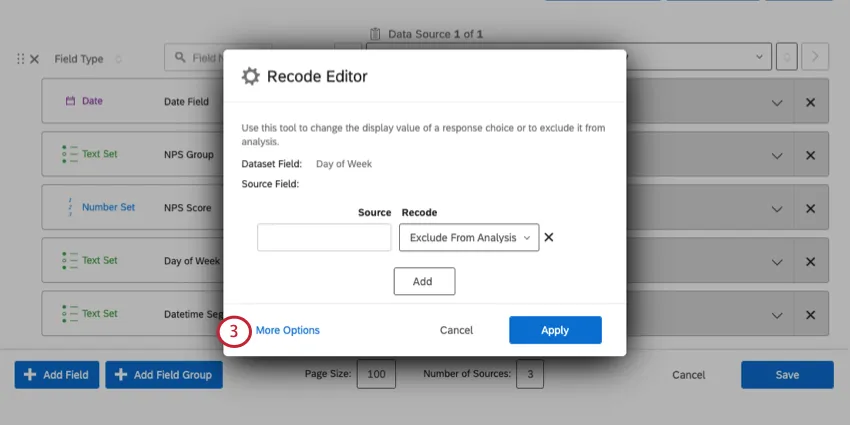Delete the NPS Score row
850x425 pixels.
810,209
